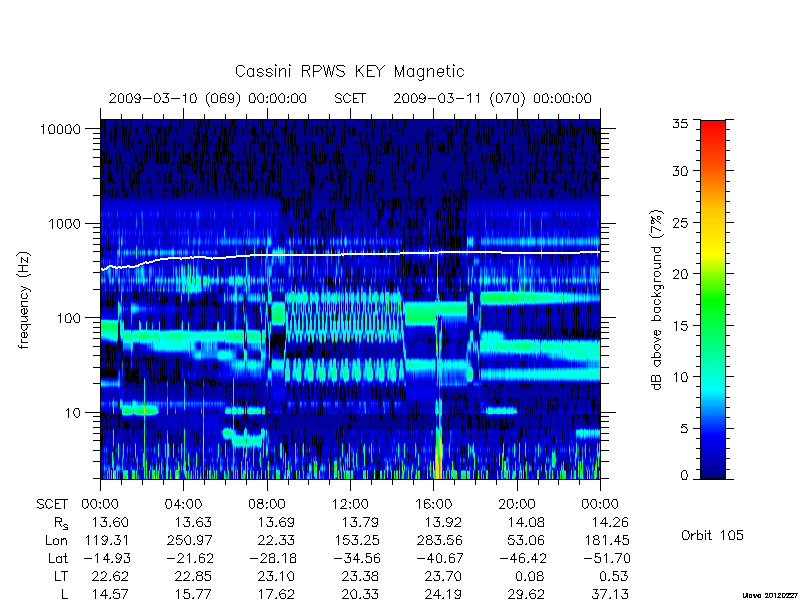Image resolution: width=800 pixels, height=600 pixels.
Task: Click the colorbar value 25
Action: 680,223
